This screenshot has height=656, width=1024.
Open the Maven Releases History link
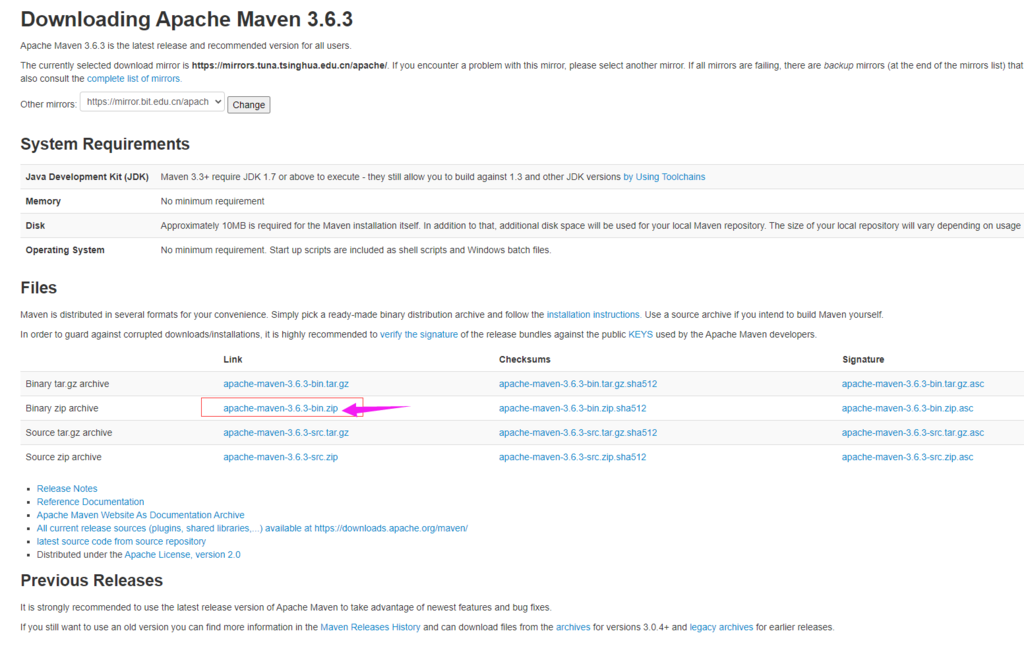coord(370,627)
